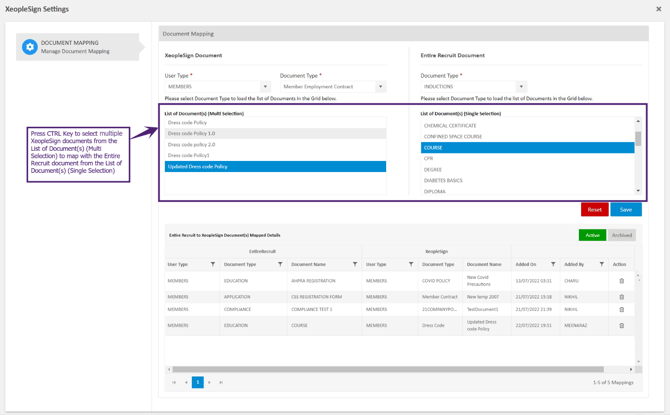Viewport: 670px width, 415px height.
Task: Select CPR in the recruit document list
Action: pos(528,159)
